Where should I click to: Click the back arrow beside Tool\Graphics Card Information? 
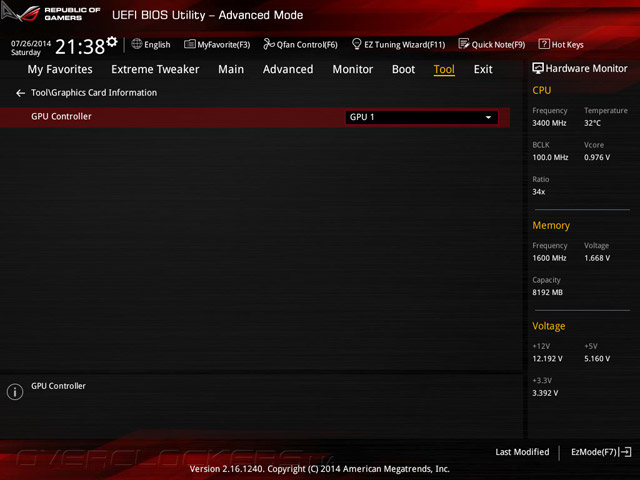tap(20, 93)
